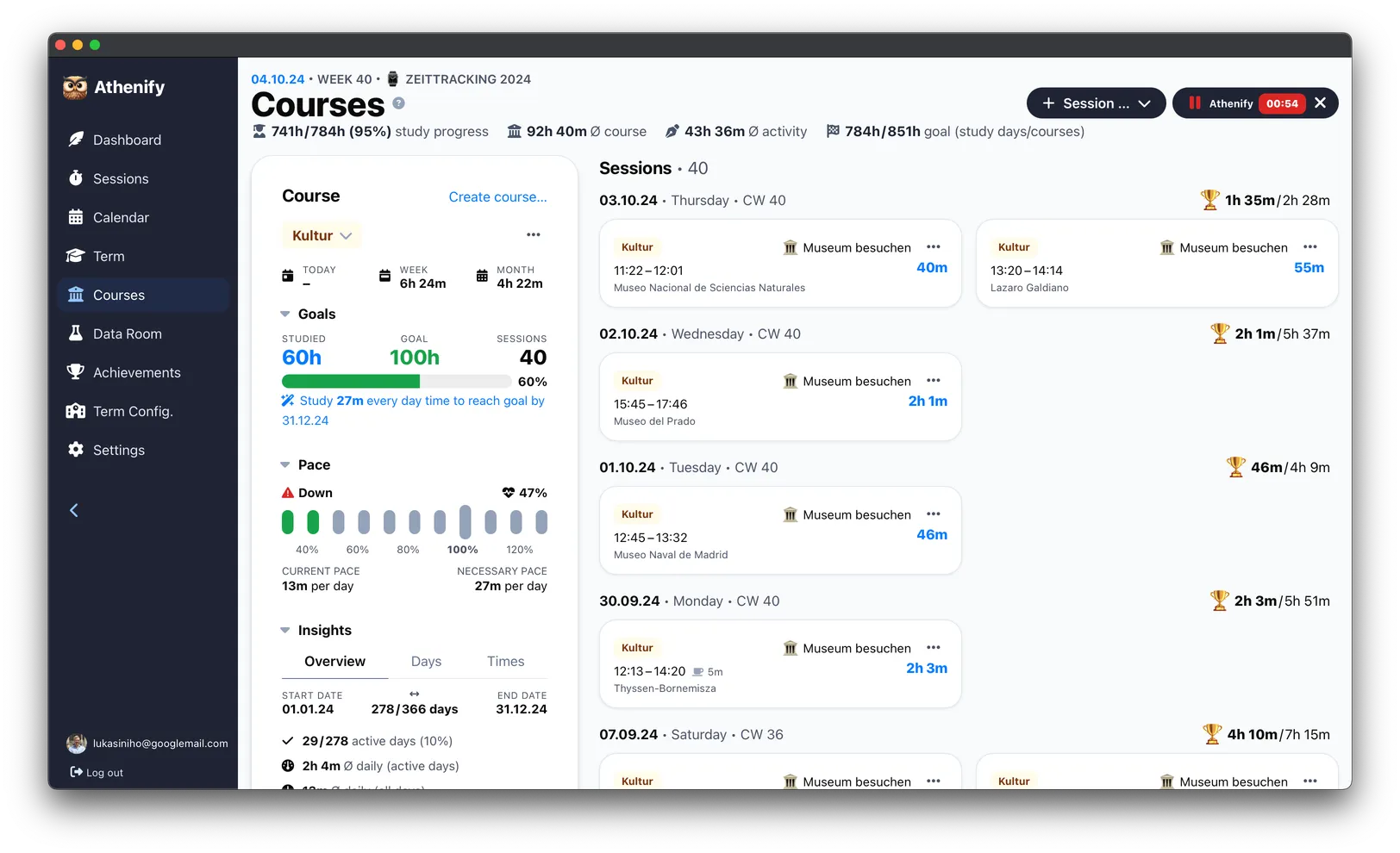Open the Data Room panel

127,333
